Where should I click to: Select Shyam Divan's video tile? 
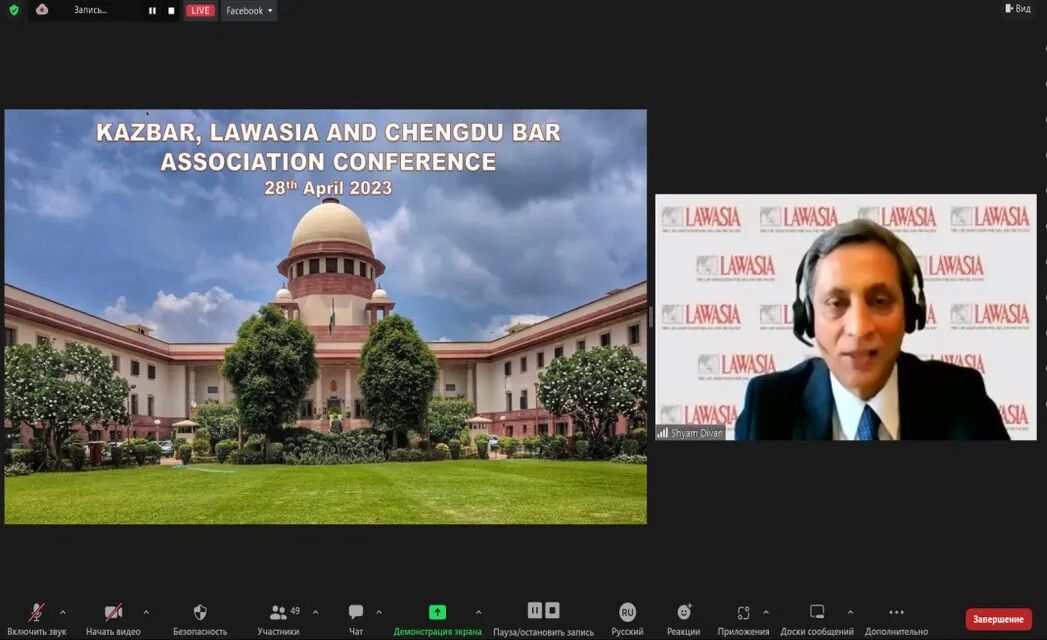(846, 317)
